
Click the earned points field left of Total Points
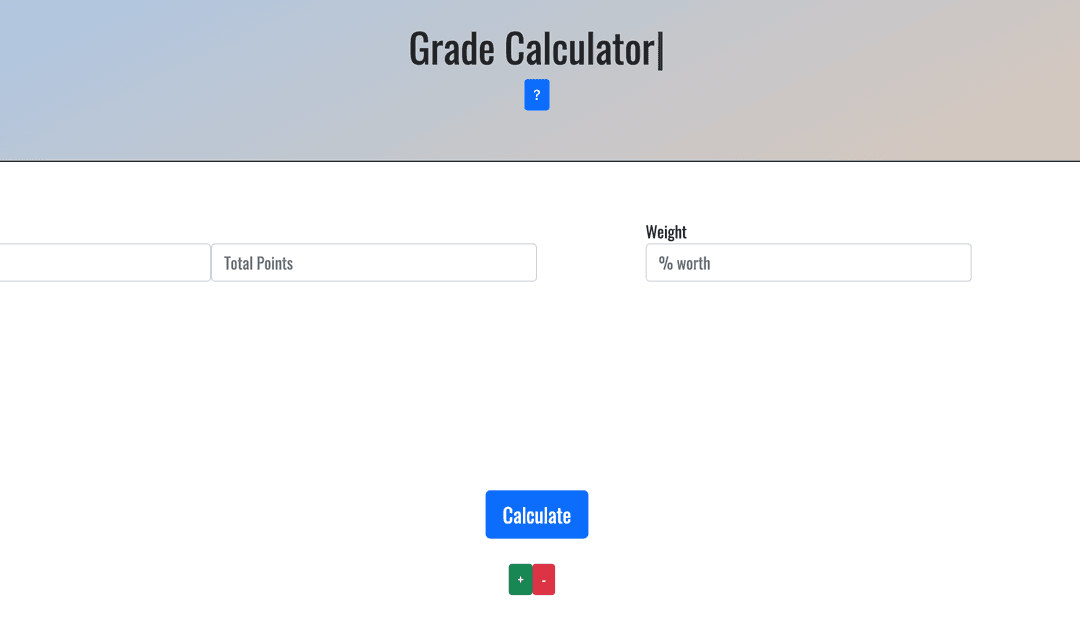click(105, 262)
